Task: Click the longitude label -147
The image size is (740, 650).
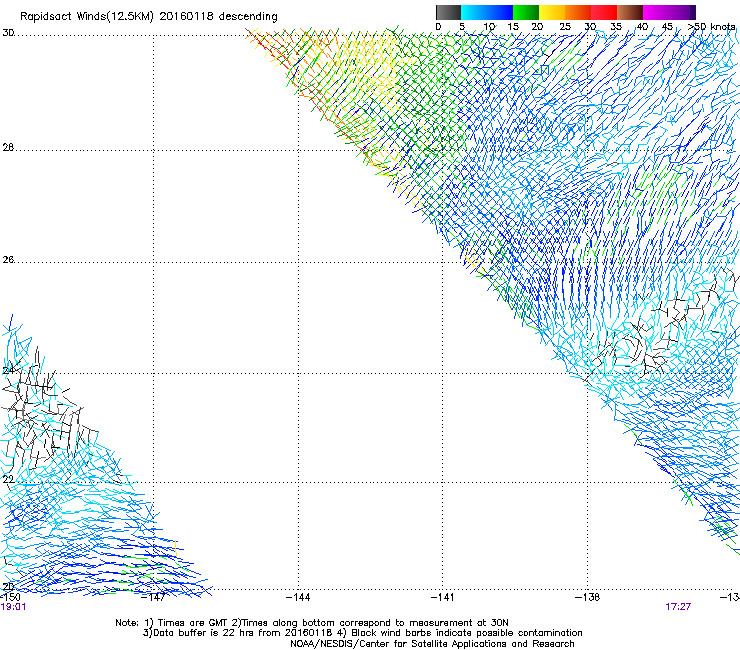Action: (153, 597)
